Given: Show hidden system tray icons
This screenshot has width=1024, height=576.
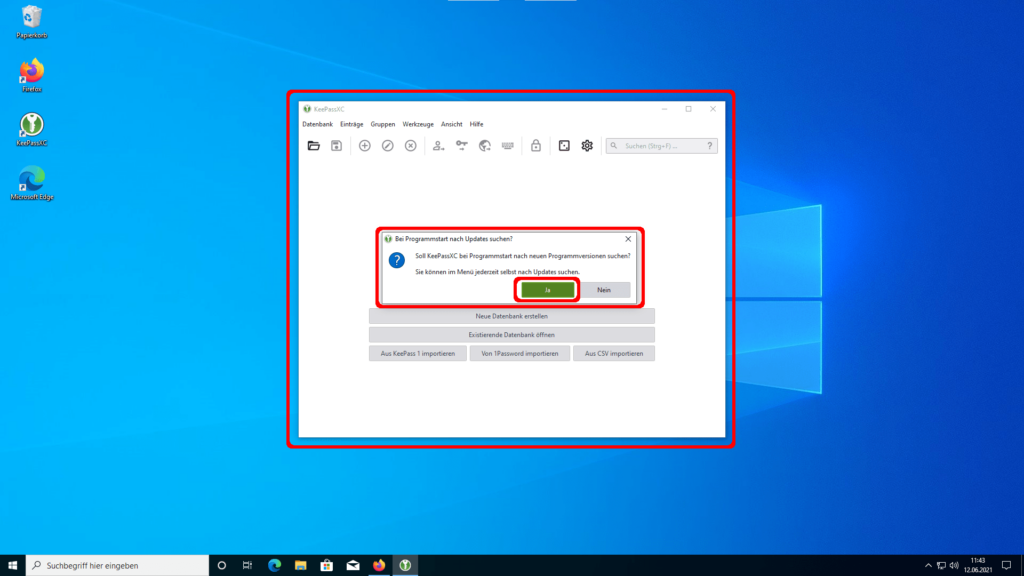Looking at the screenshot, I should (928, 566).
